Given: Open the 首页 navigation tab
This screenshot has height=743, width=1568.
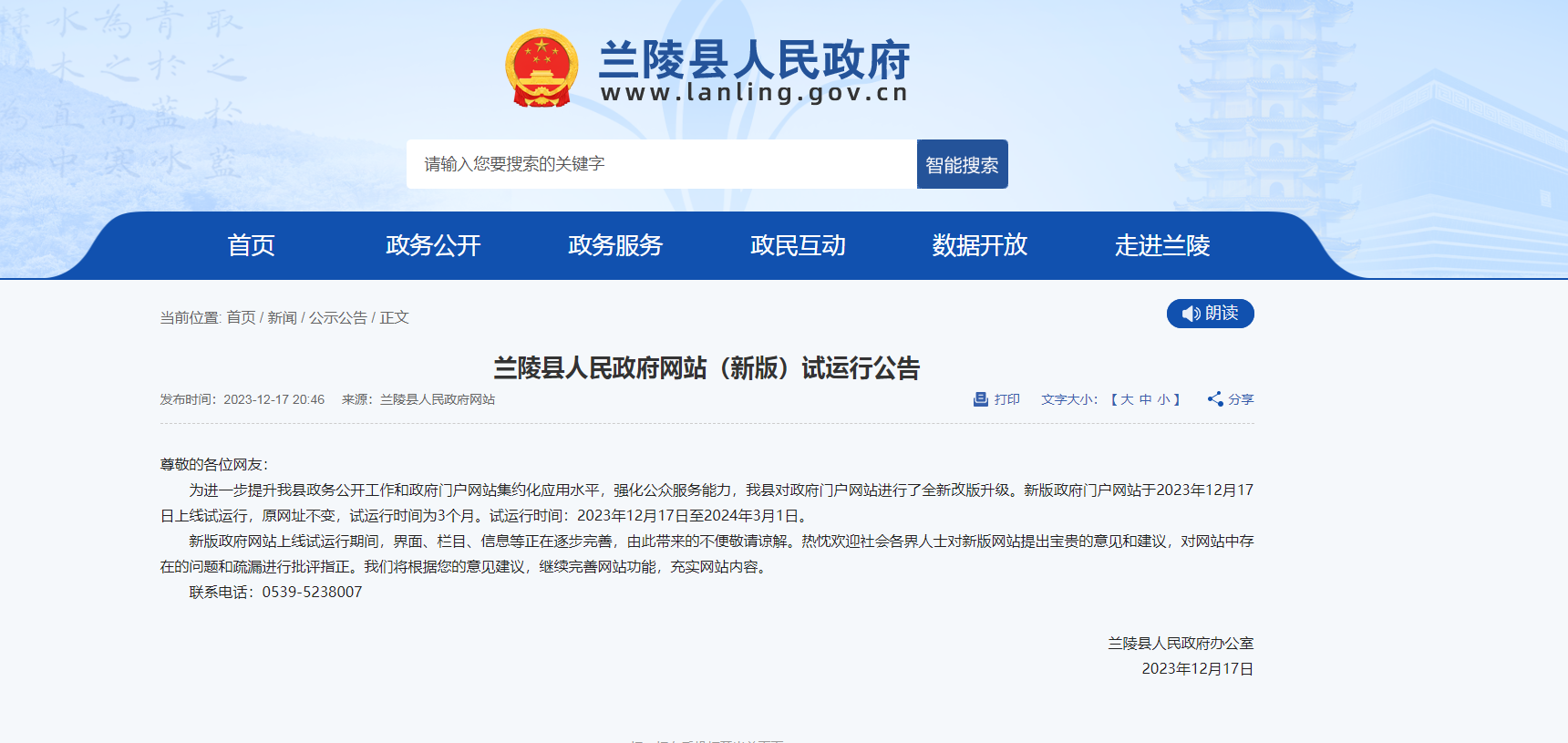Looking at the screenshot, I should pos(251,245).
